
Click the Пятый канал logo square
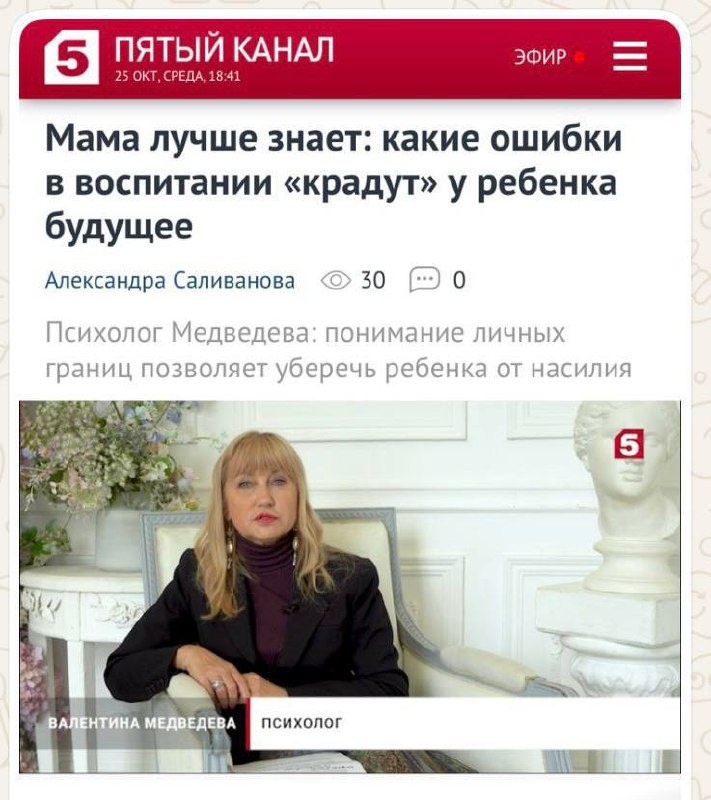tap(71, 57)
